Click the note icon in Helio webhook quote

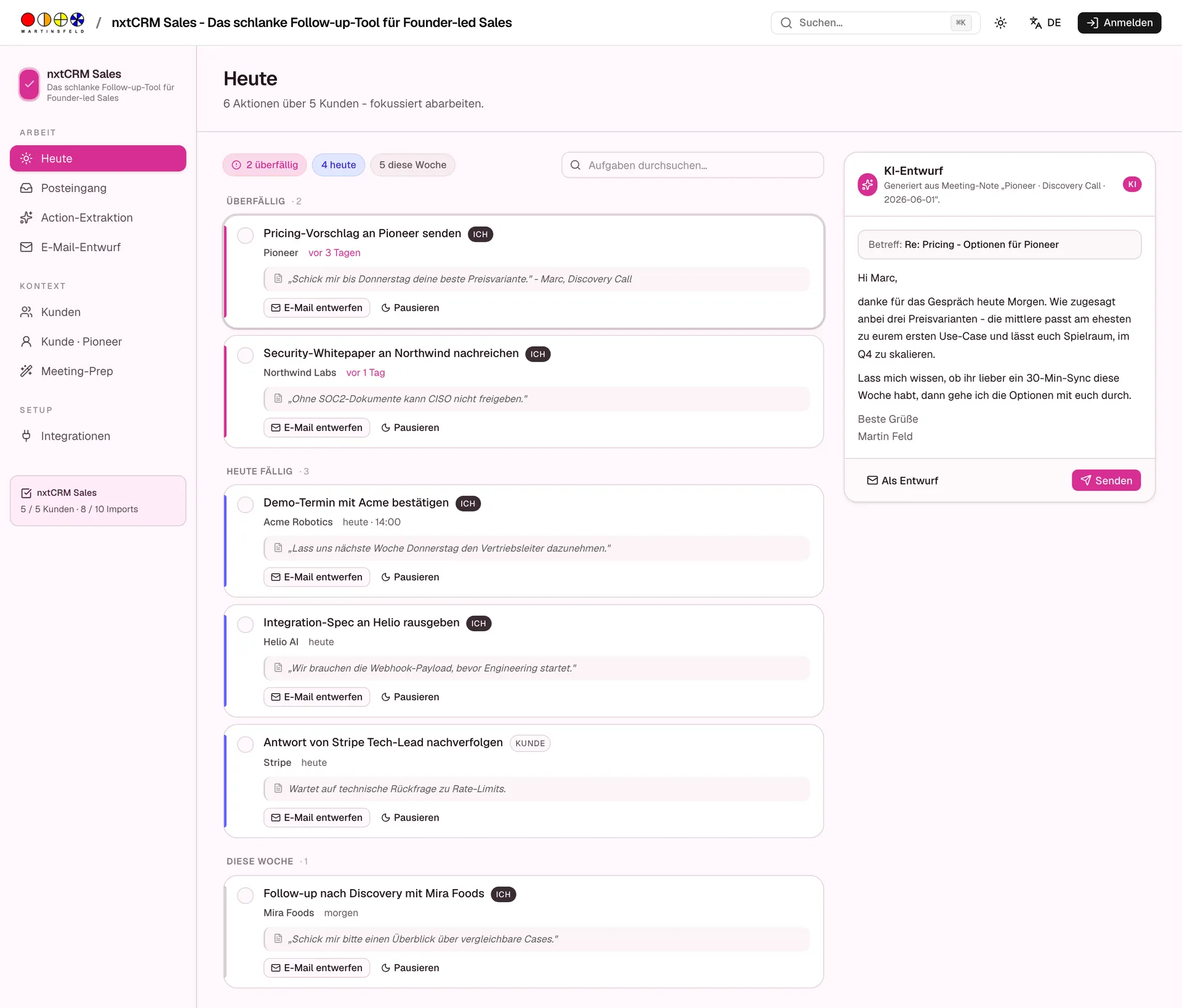coord(278,667)
